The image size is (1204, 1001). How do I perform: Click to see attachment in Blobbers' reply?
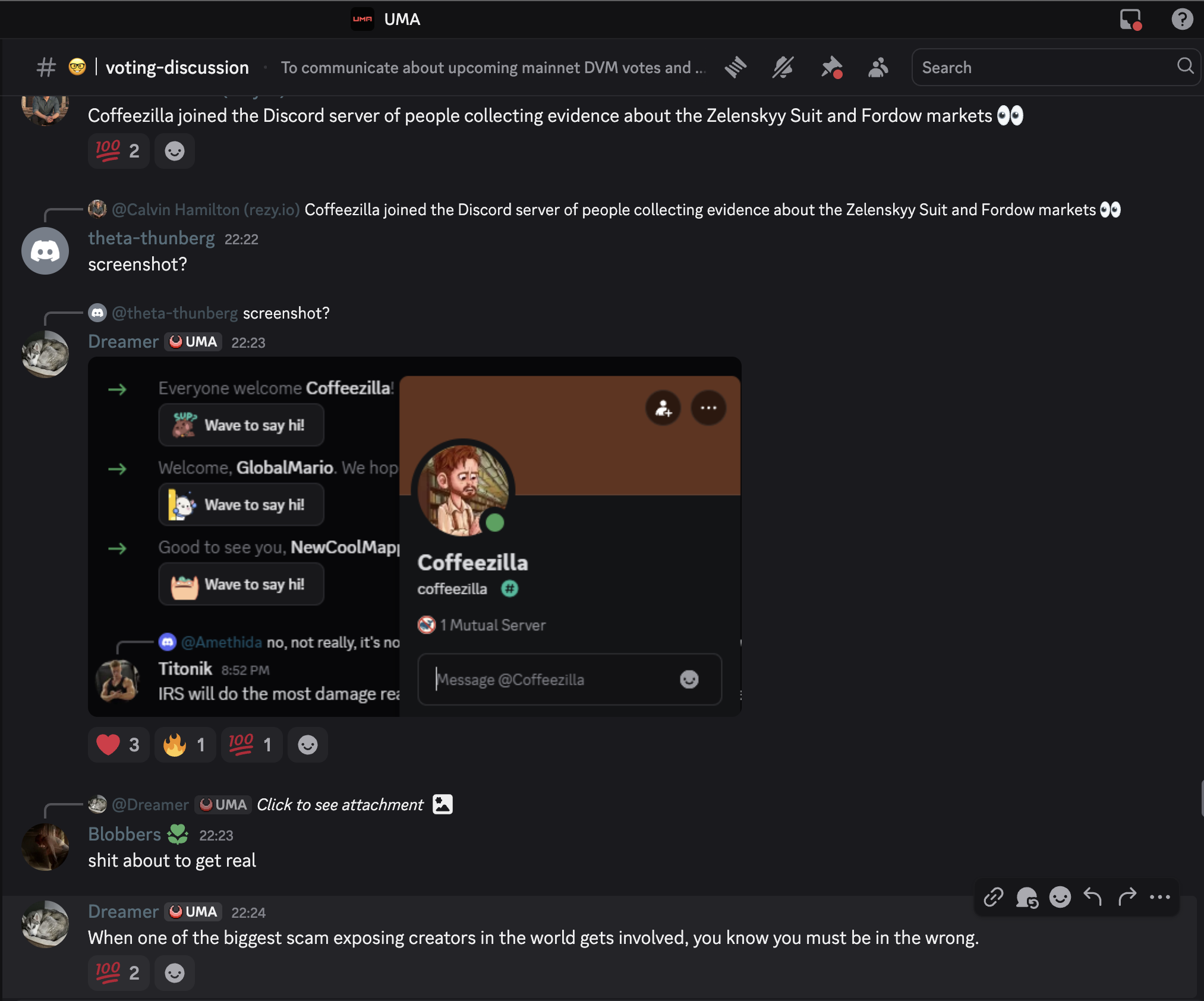[x=340, y=804]
